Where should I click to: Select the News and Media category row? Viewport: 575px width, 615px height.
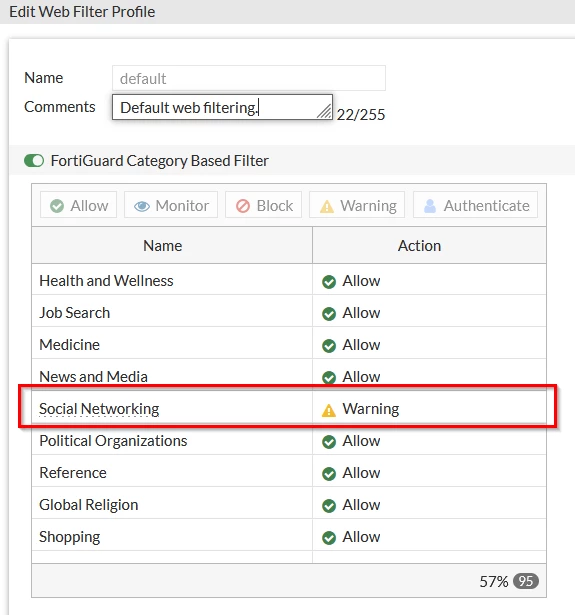(x=289, y=377)
